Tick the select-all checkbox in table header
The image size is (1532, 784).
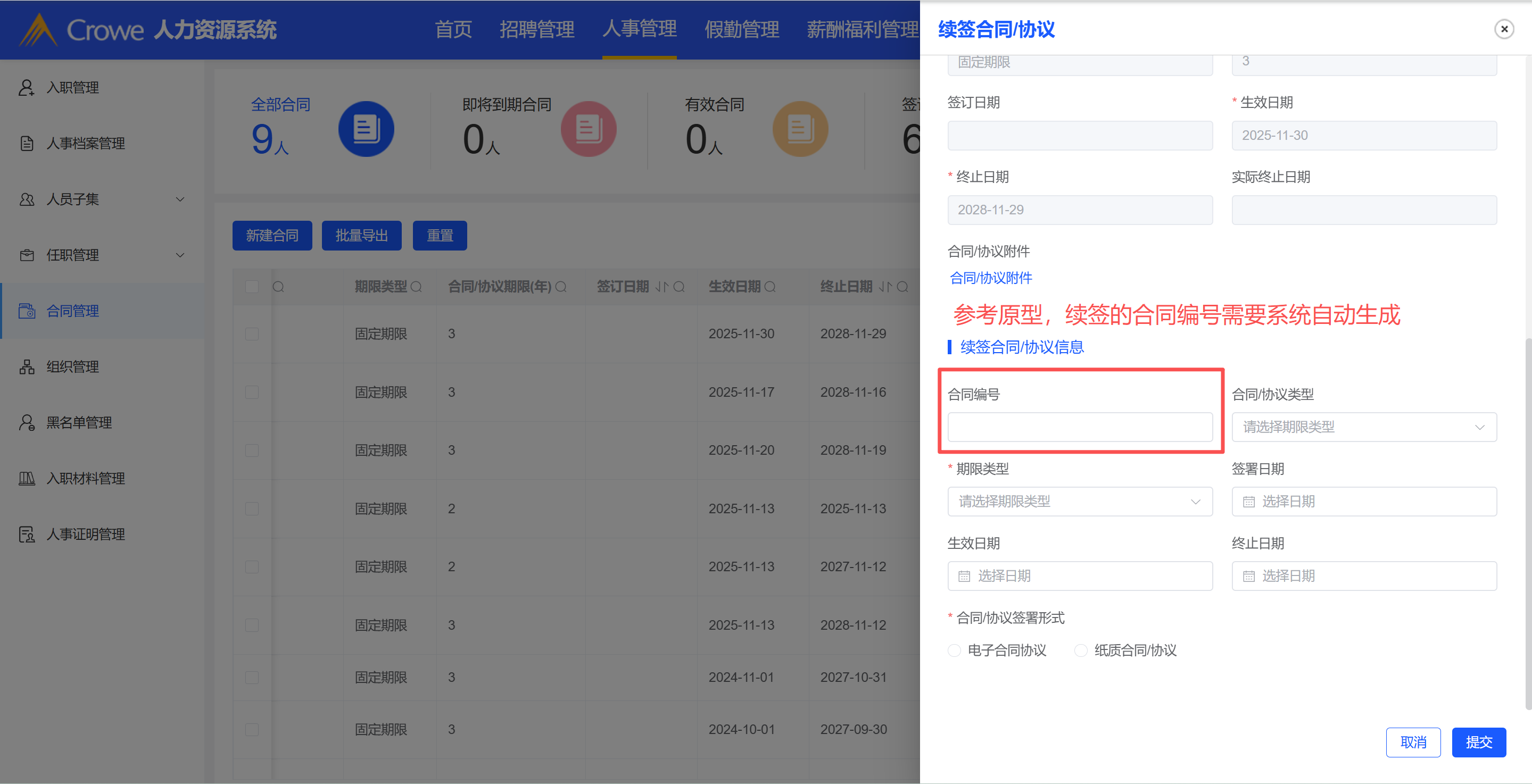point(252,287)
